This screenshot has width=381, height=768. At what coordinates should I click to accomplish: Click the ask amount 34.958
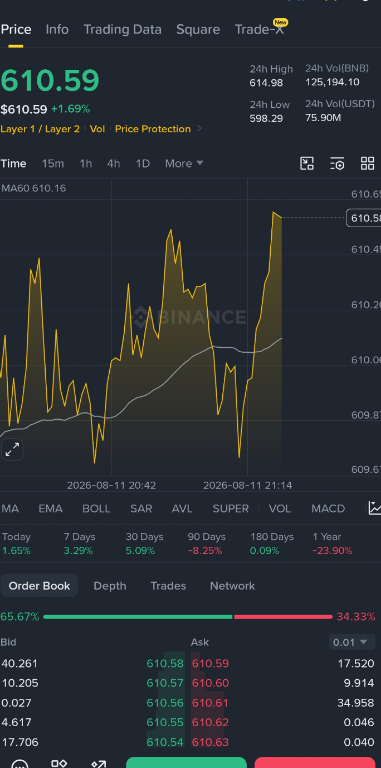tap(356, 703)
